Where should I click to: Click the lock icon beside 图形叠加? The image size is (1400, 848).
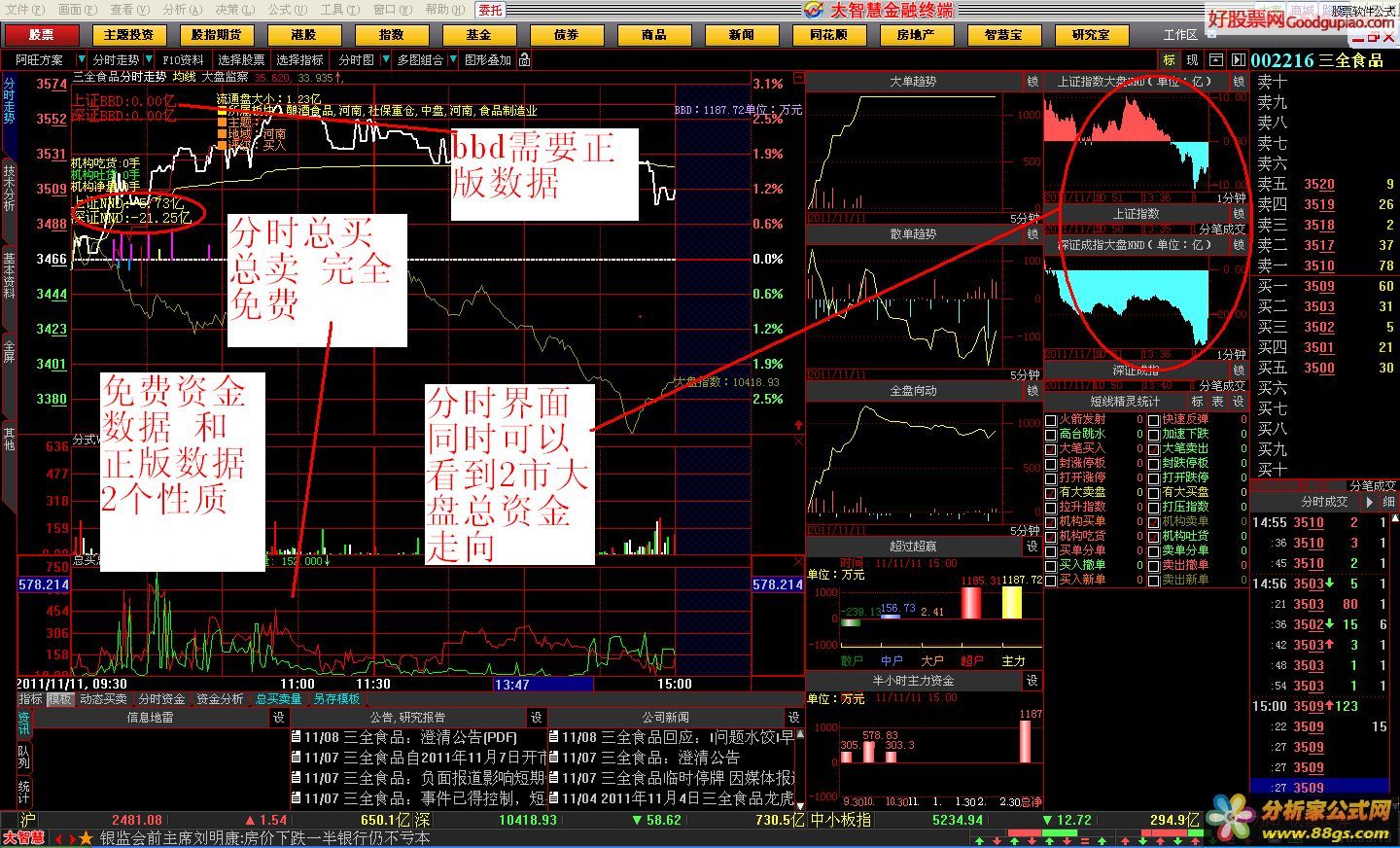point(525,60)
